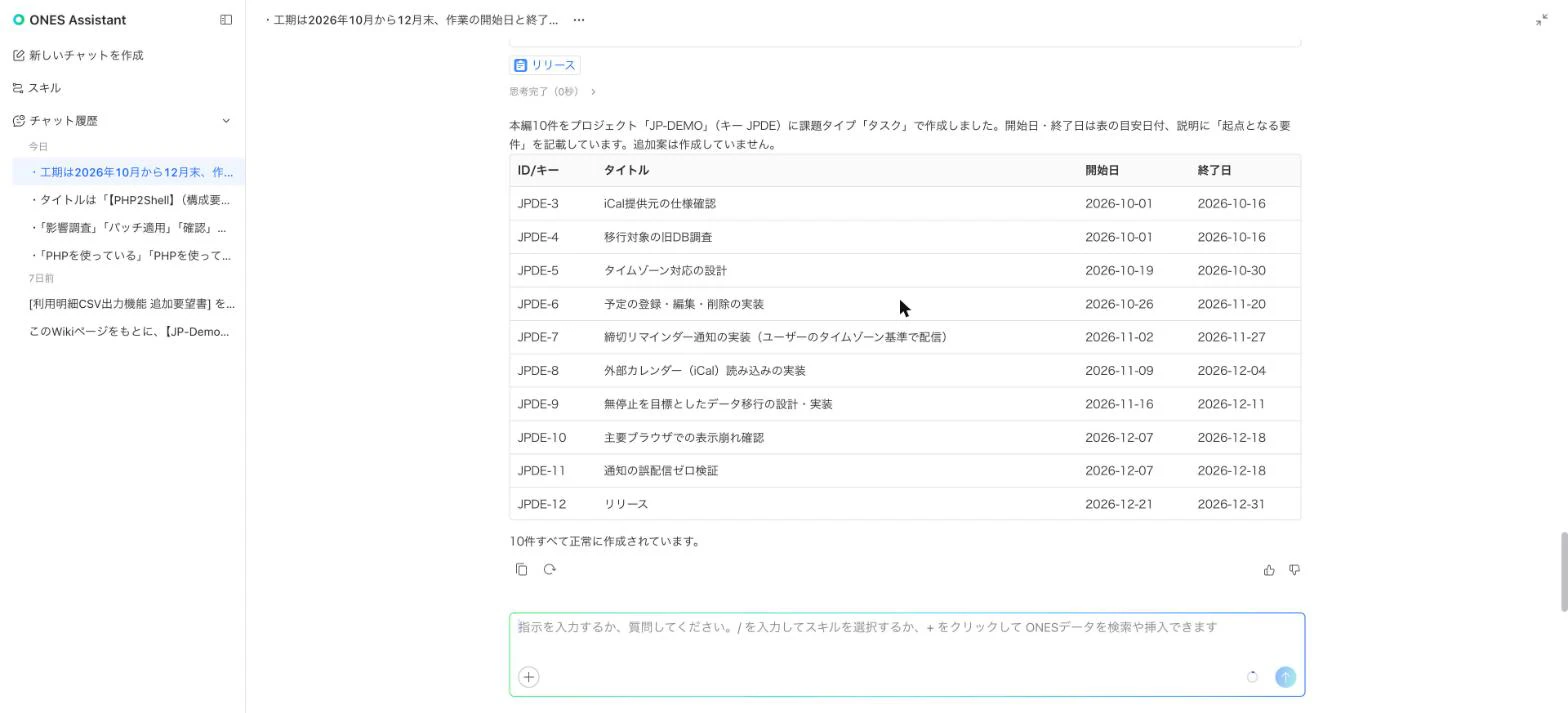The width and height of the screenshot is (1568, 713).
Task: Click the title タイムゾーン対応の設計
Action: (665, 271)
